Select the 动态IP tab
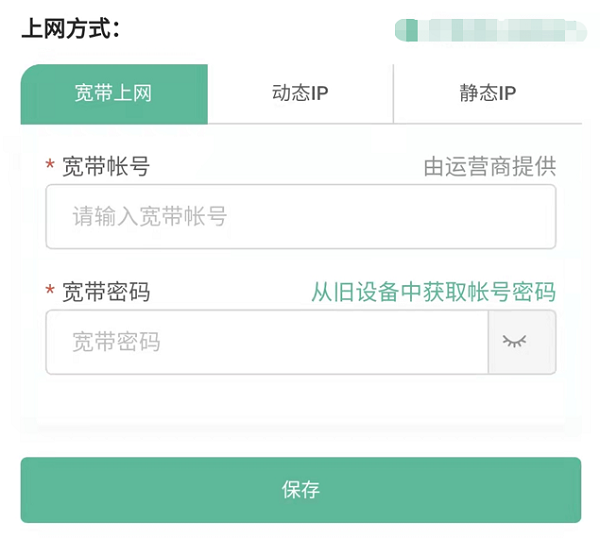 (x=300, y=94)
